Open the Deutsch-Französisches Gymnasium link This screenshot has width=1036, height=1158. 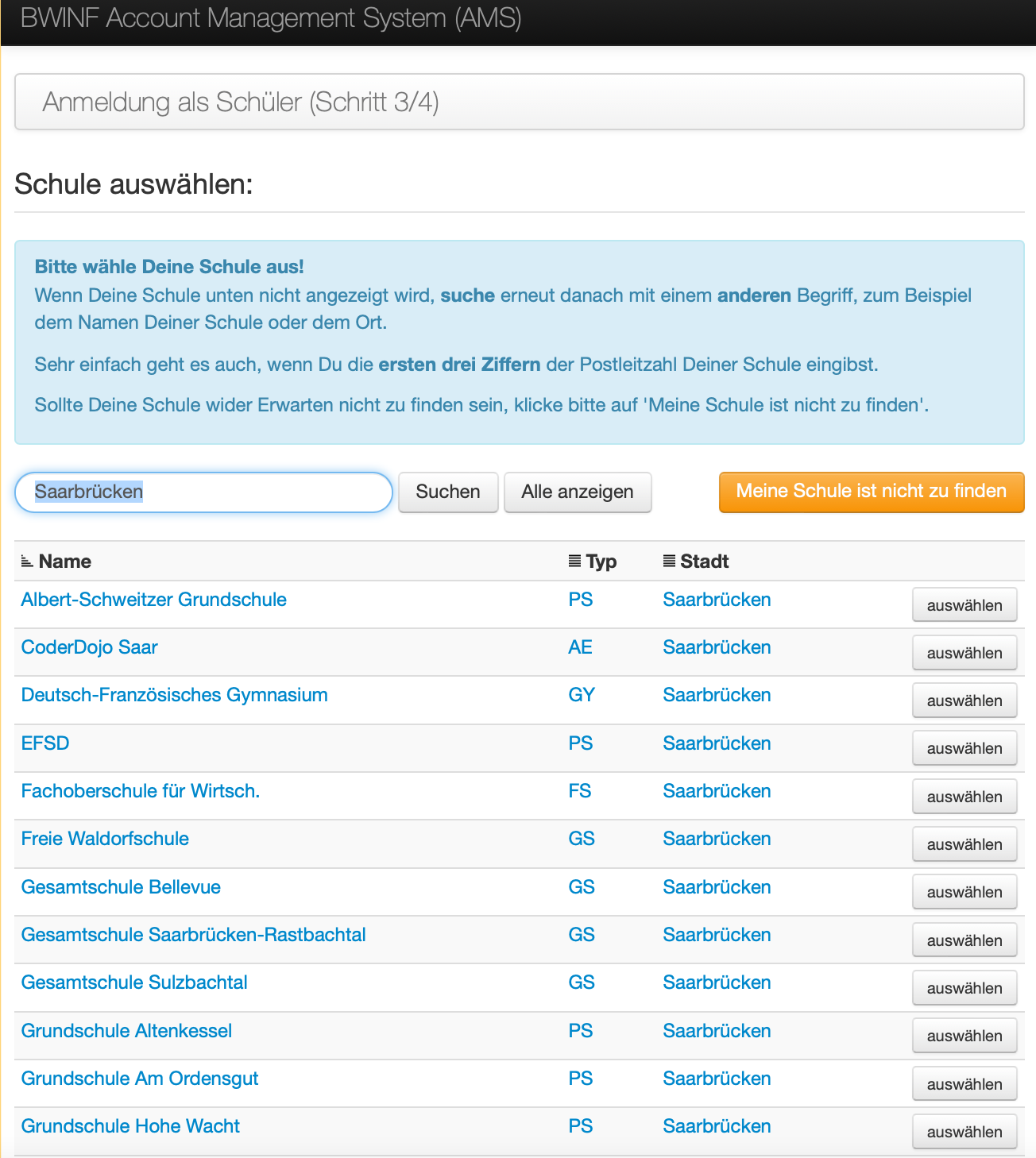pyautogui.click(x=174, y=695)
